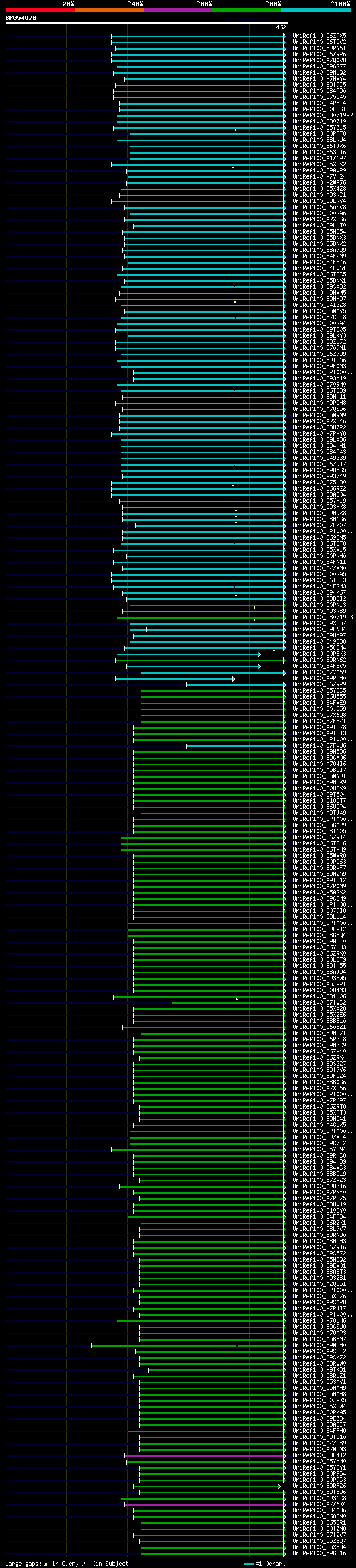Open hit UniRef100_O80719-2
This screenshot has width=356, height=1568.
click(x=323, y=116)
